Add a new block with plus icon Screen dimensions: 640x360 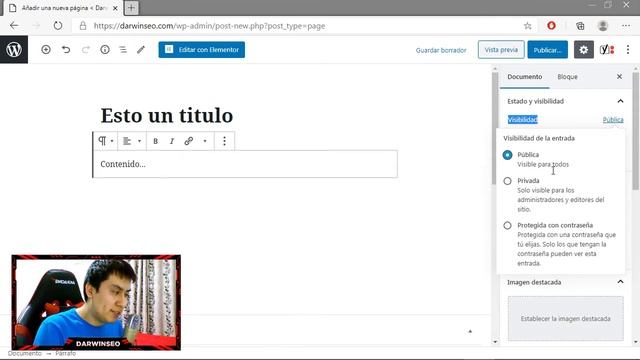point(46,49)
